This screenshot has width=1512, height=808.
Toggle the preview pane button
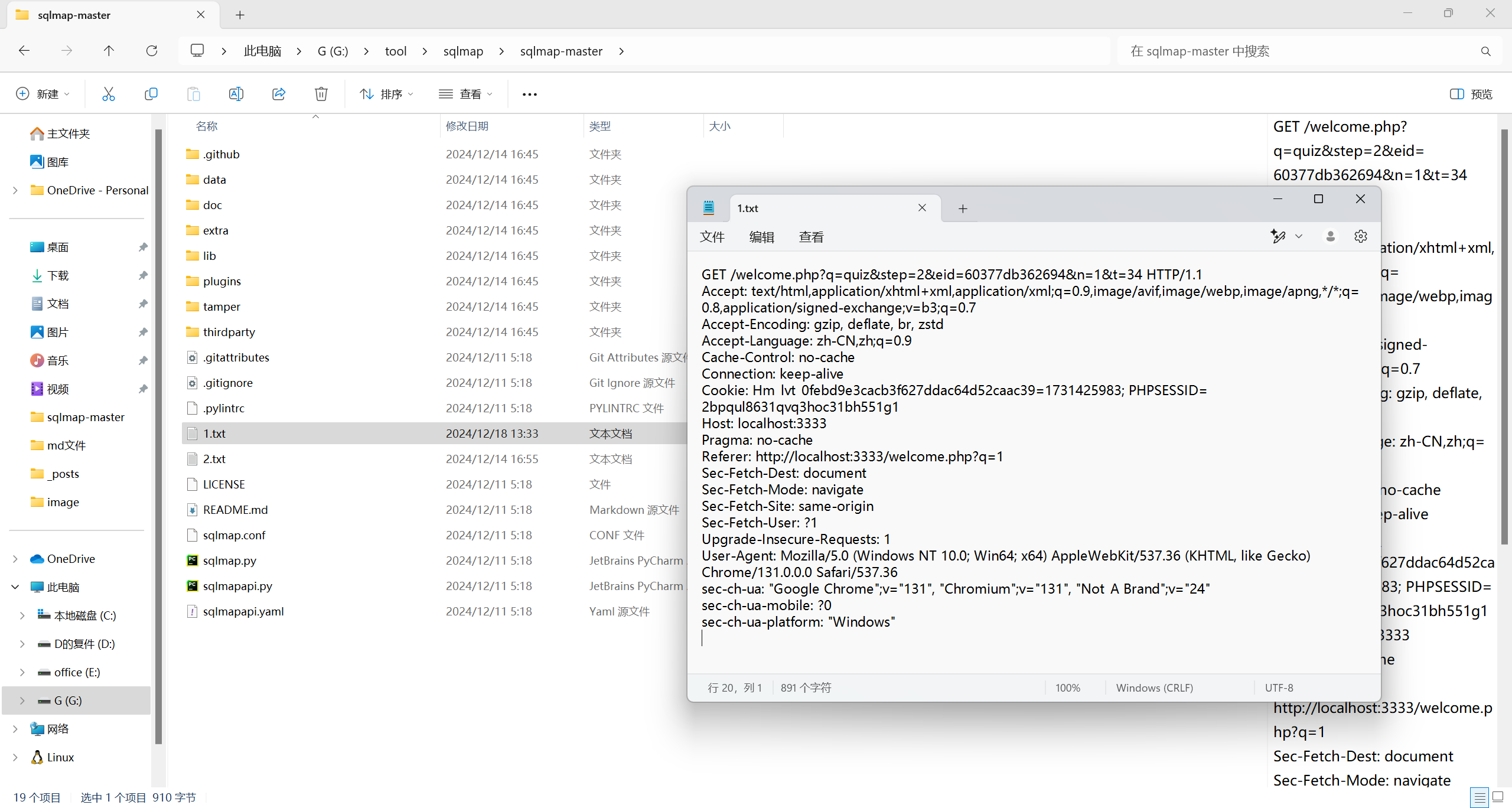click(1471, 94)
